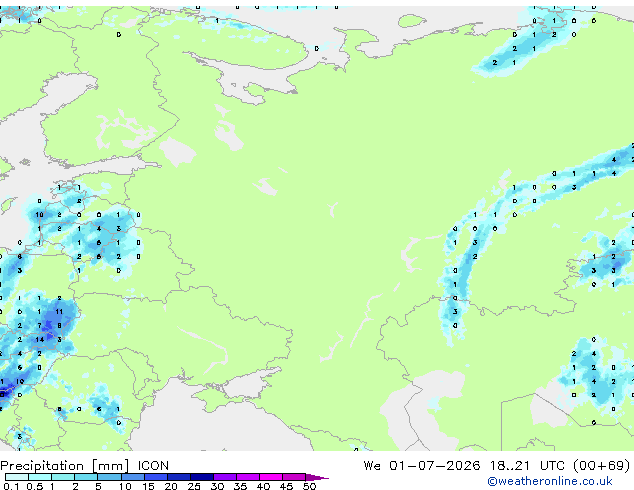Viewport: 634px width, 490px height.
Task: Select the 'ICON' model name label
Action: click(x=153, y=466)
